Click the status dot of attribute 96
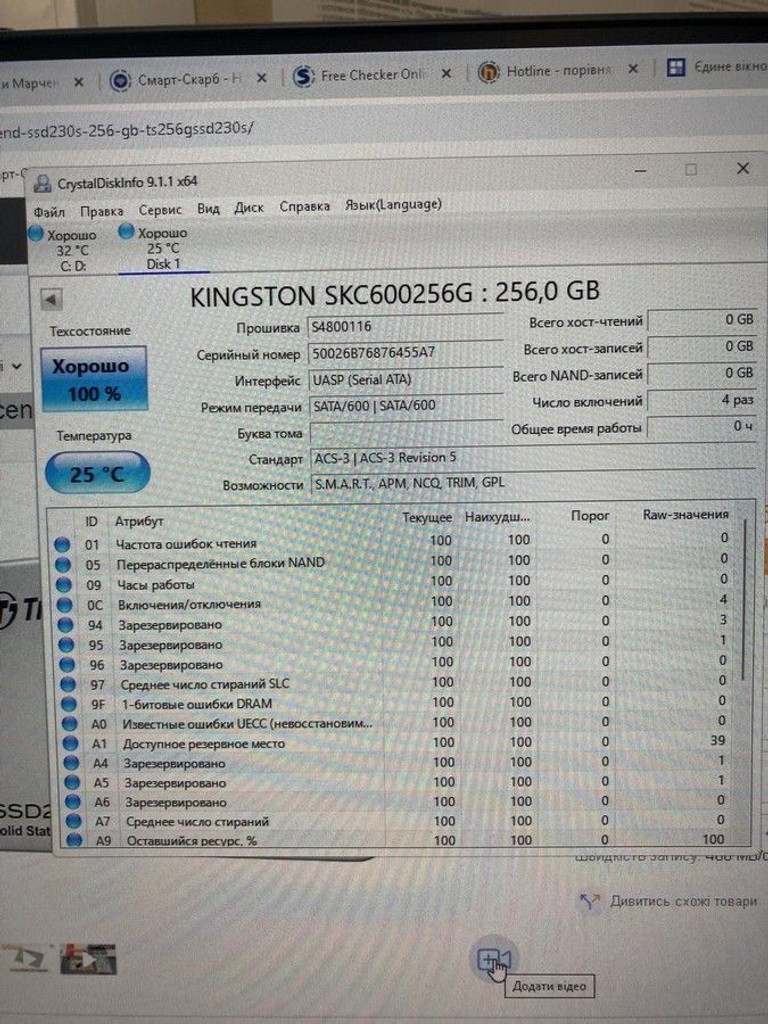Screen dimensions: 768x1024 pyautogui.click(x=67, y=665)
